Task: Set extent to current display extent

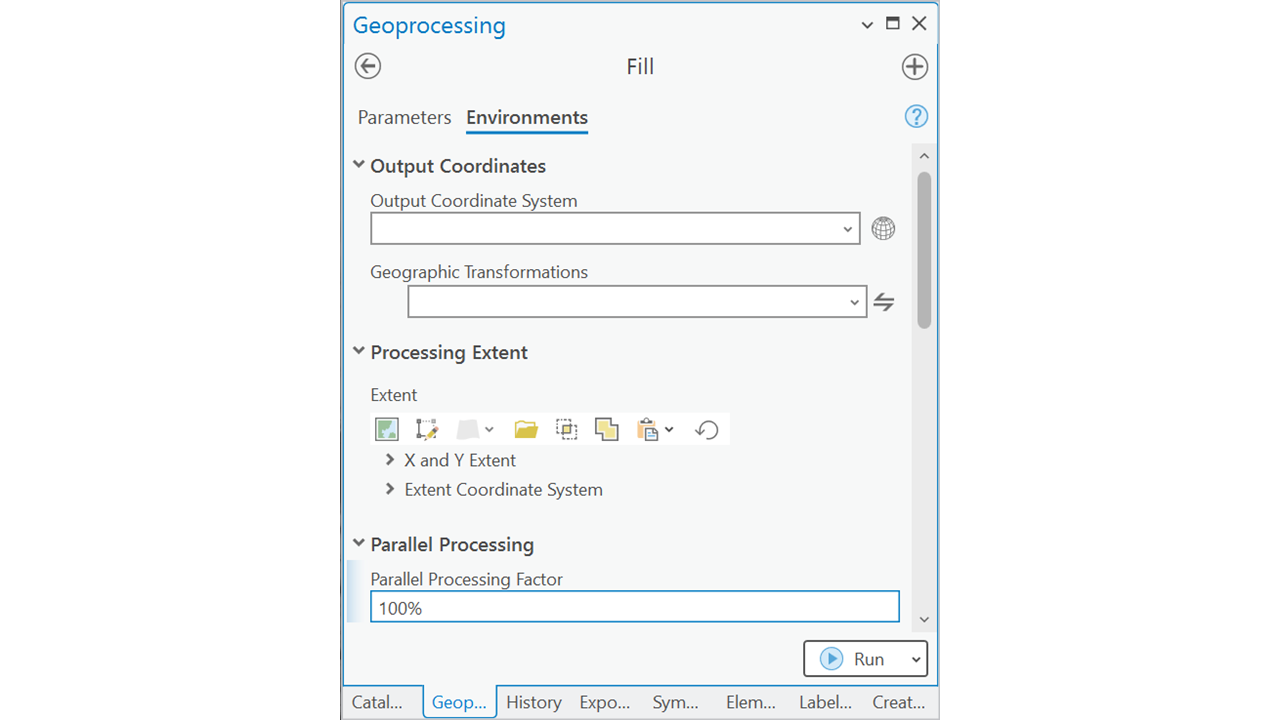Action: tap(387, 430)
